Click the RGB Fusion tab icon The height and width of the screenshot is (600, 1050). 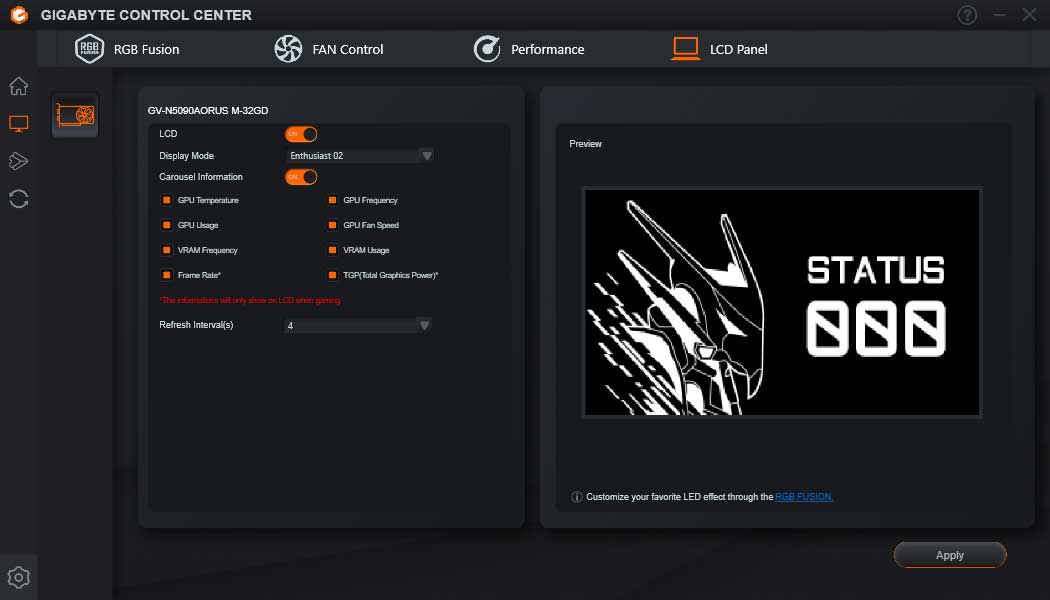[90, 47]
